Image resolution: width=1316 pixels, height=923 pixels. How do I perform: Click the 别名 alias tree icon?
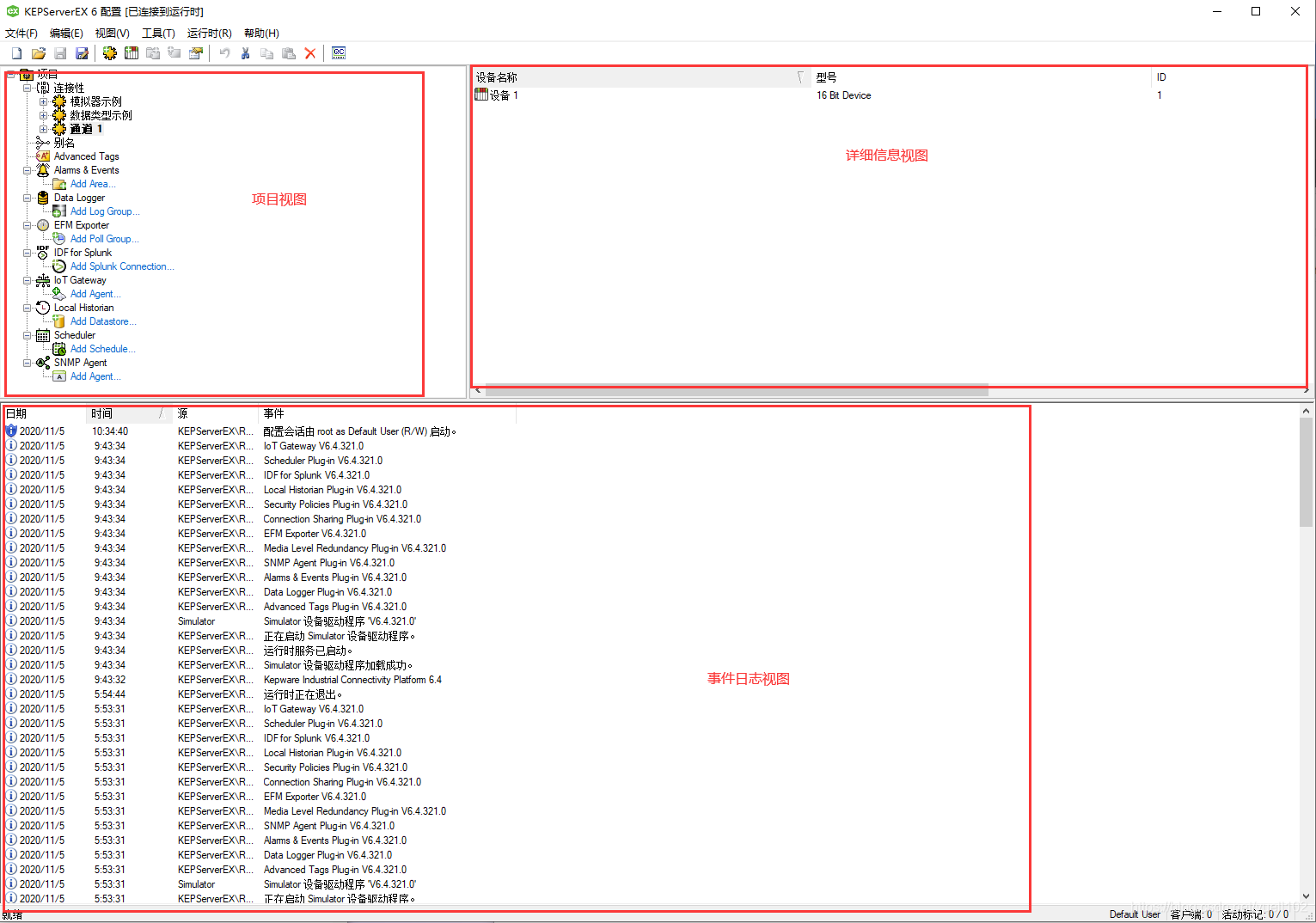[43, 143]
